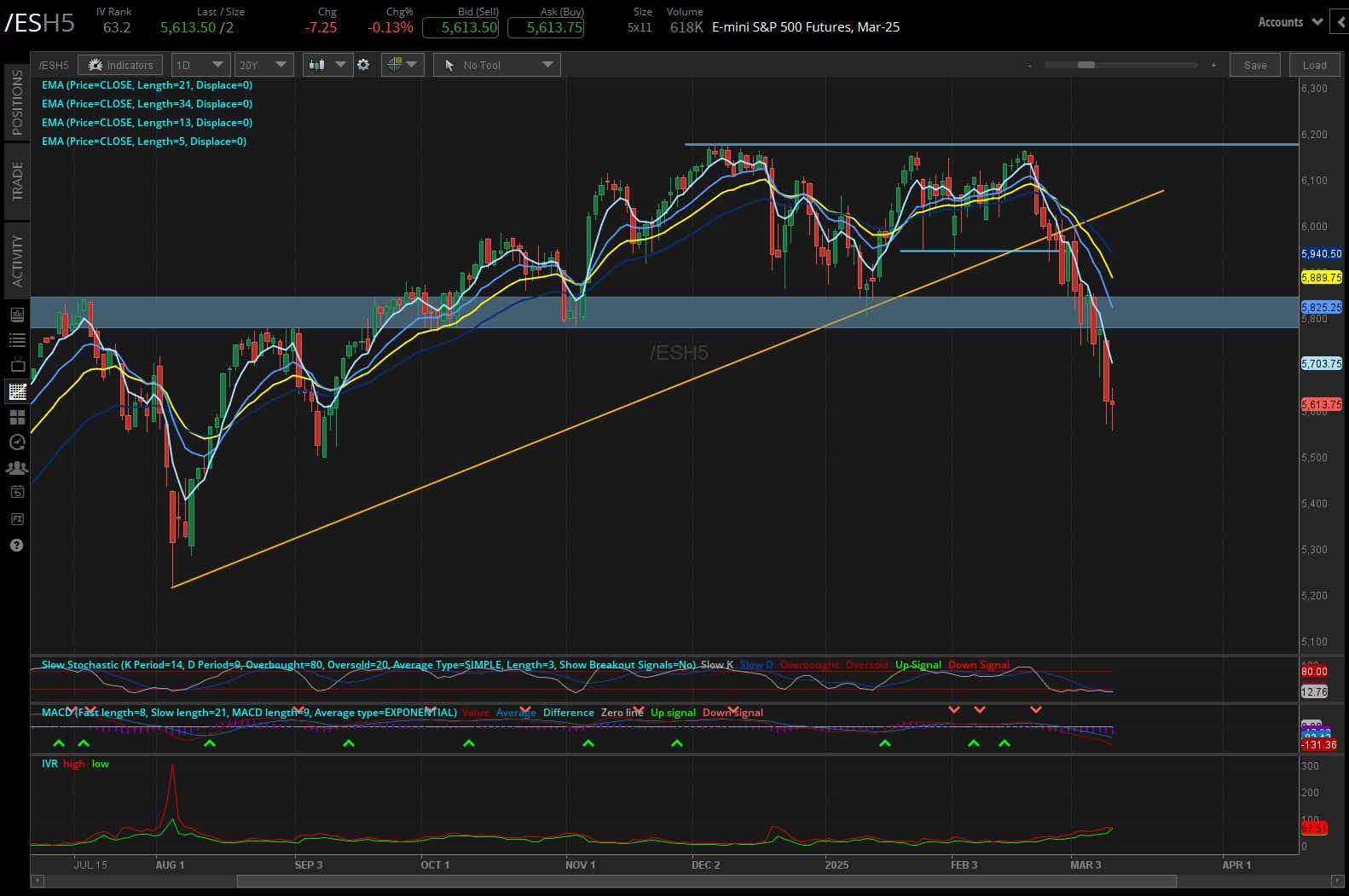Switch to the POSITIONS tab
The height and width of the screenshot is (896, 1349).
pyautogui.click(x=17, y=102)
